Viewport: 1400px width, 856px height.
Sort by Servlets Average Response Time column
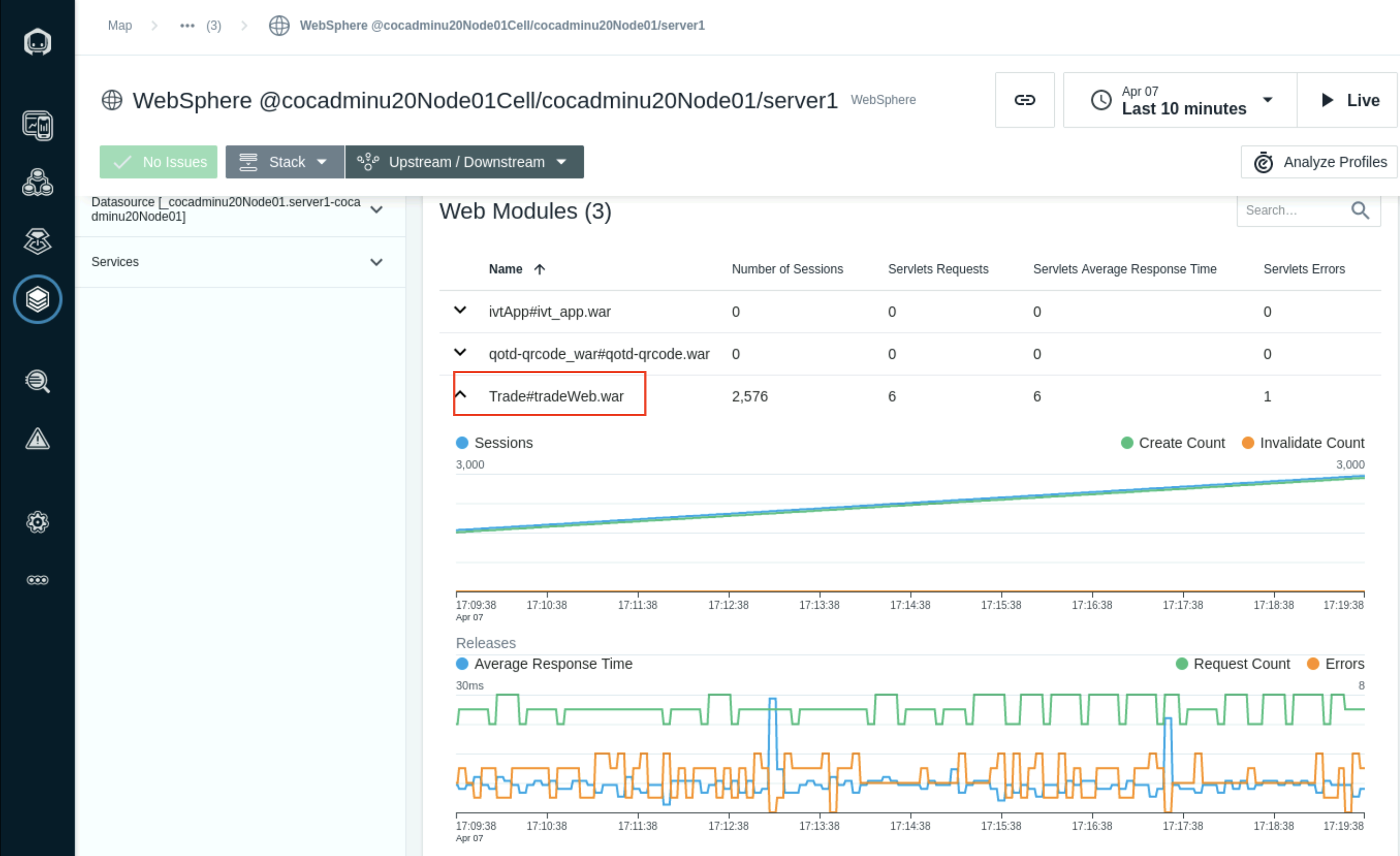[1125, 269]
